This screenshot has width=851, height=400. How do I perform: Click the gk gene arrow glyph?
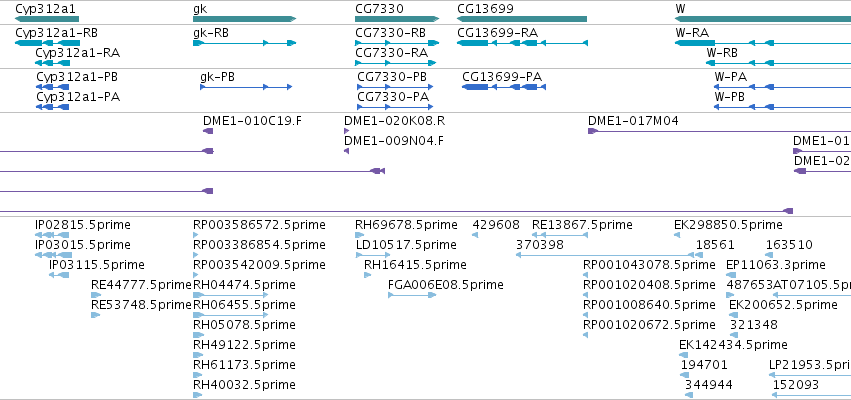[x=244, y=19]
